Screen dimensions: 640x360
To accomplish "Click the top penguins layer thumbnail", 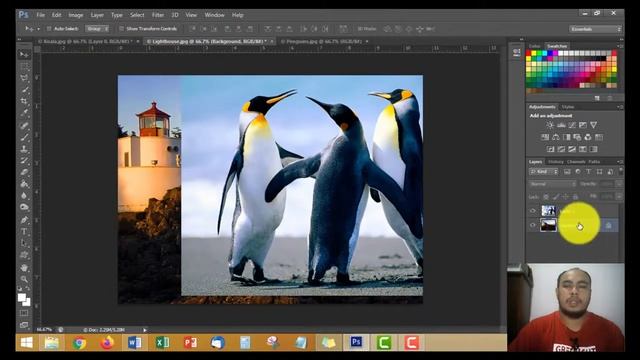I will point(548,211).
